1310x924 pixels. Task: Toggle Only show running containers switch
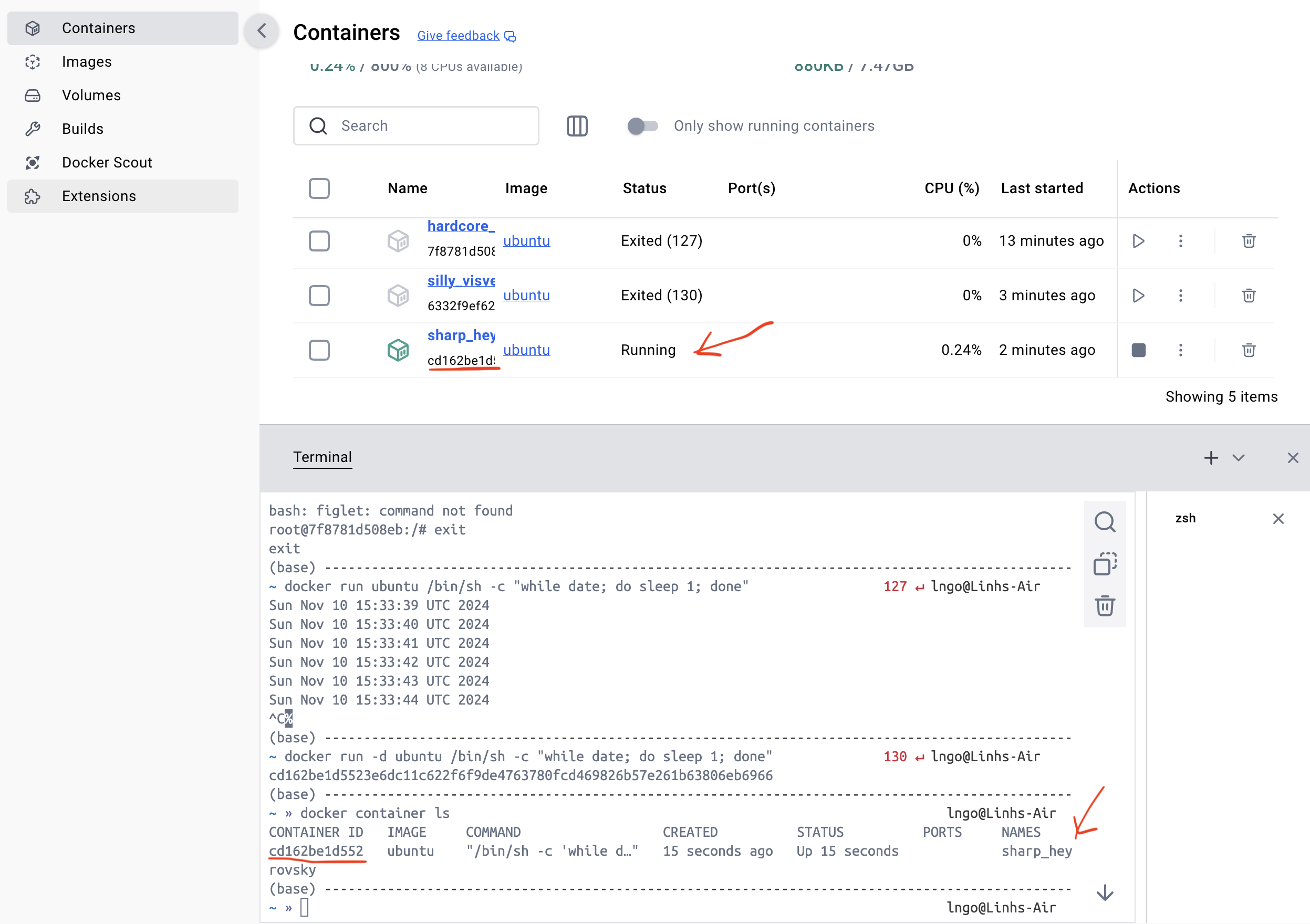click(x=642, y=125)
